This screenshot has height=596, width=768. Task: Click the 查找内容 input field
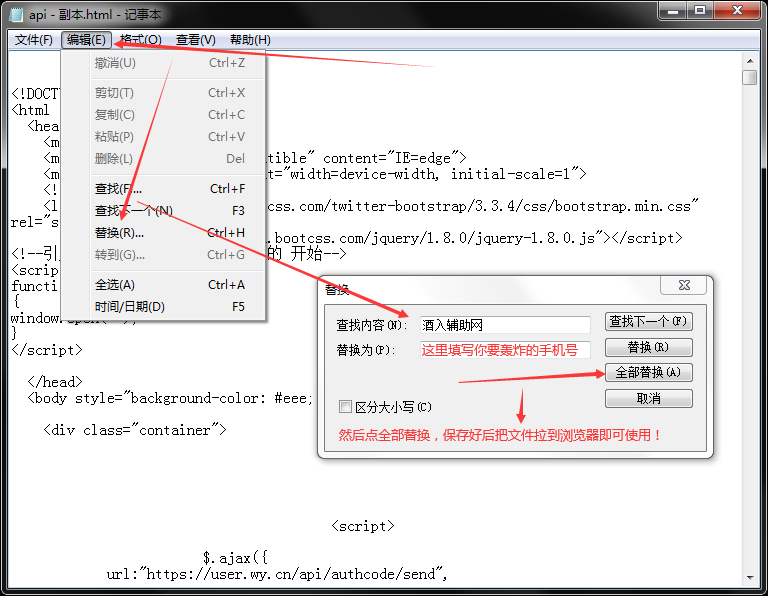tap(505, 325)
